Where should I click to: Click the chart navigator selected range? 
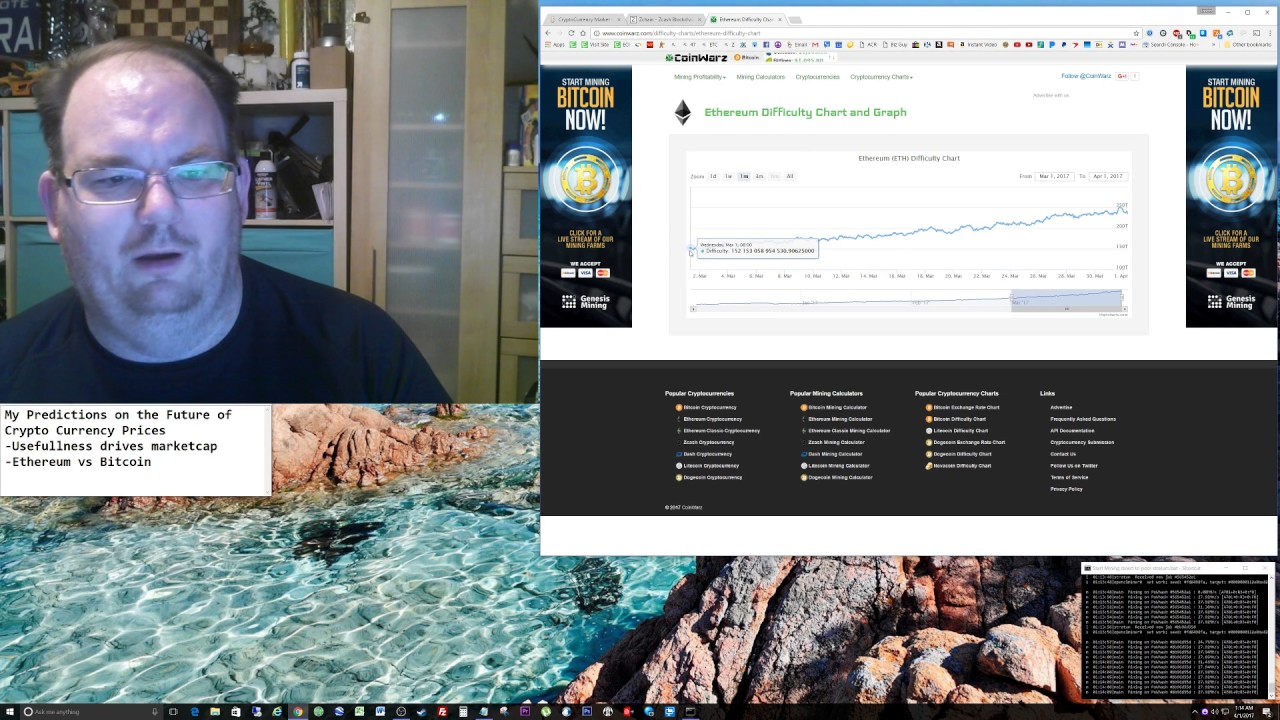(x=1066, y=299)
